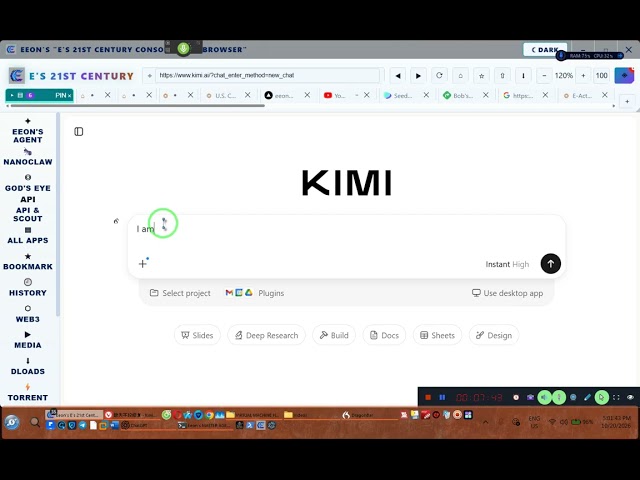Toggle the recorder cursor highlight icon

602,397
